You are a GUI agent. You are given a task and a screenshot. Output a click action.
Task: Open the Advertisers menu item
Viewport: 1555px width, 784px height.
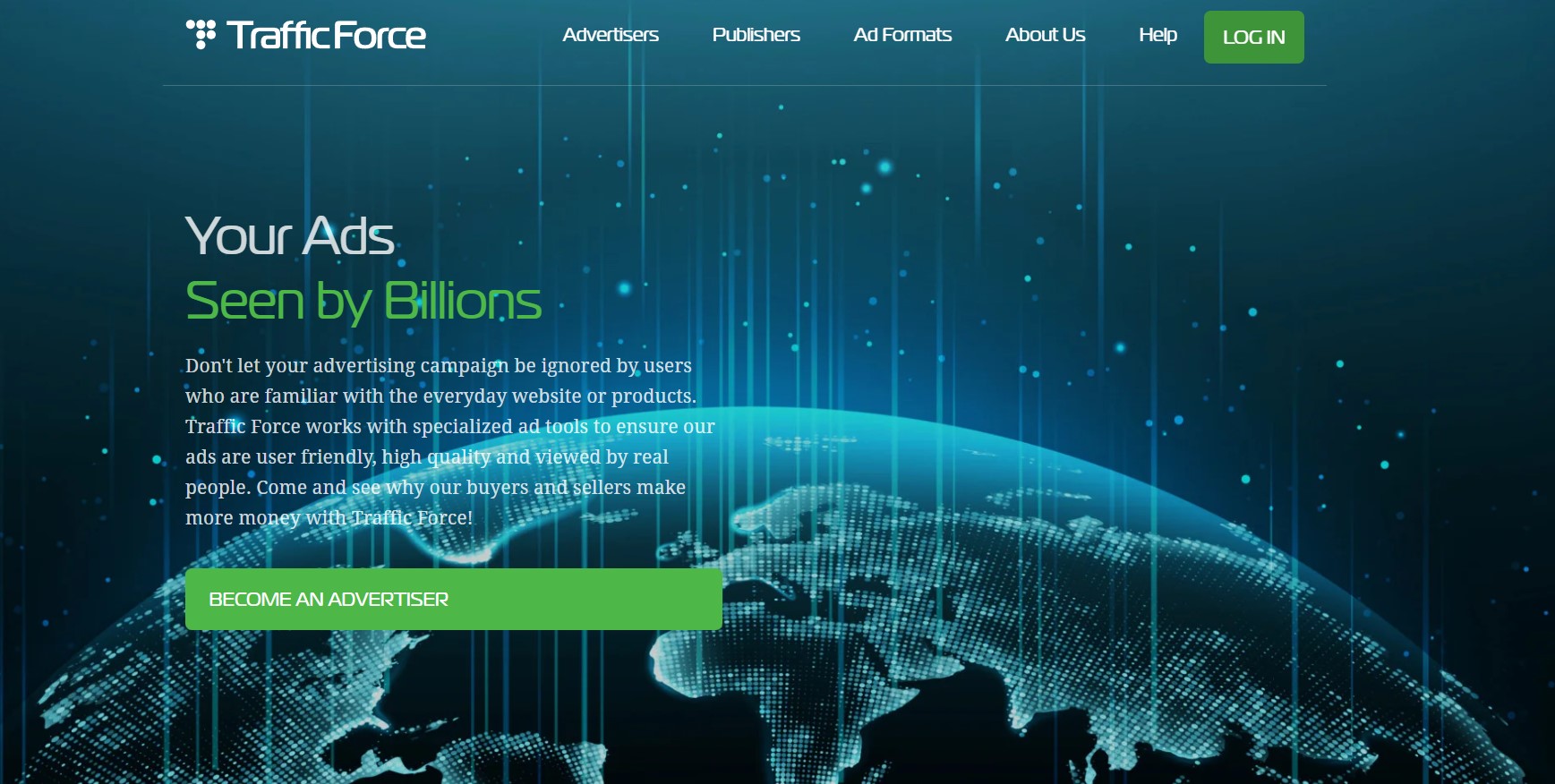(611, 35)
